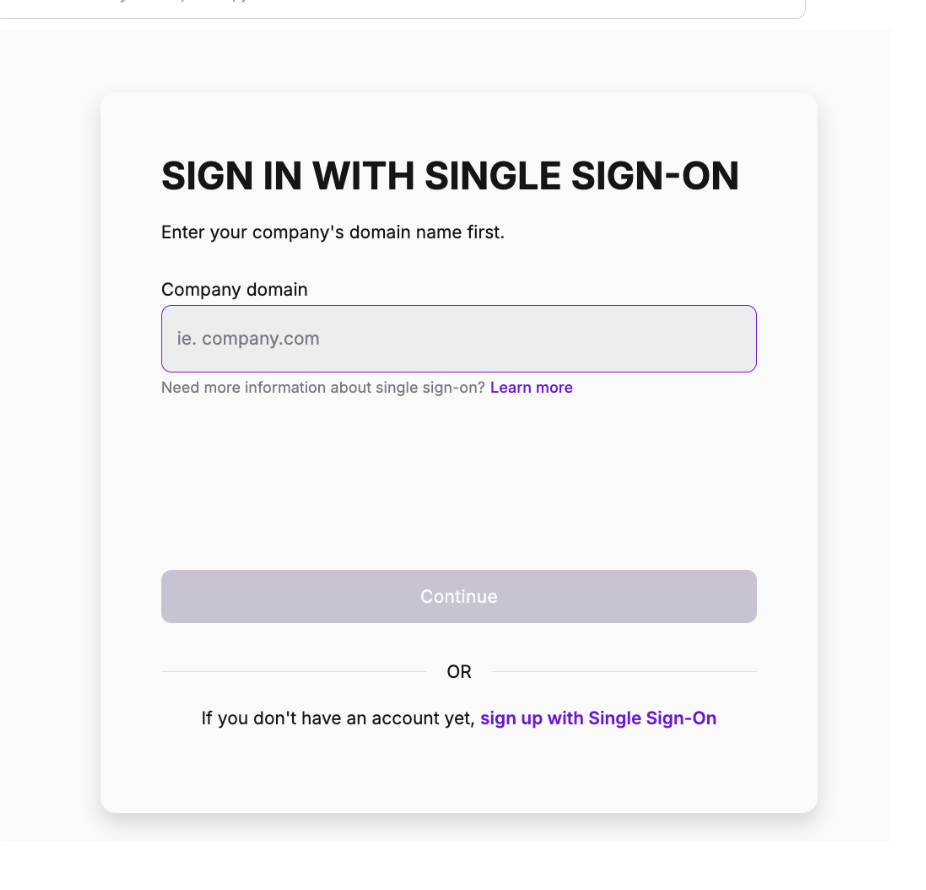Click the SIGN IN WITH SINGLE SIGN-ON heading

450,176
